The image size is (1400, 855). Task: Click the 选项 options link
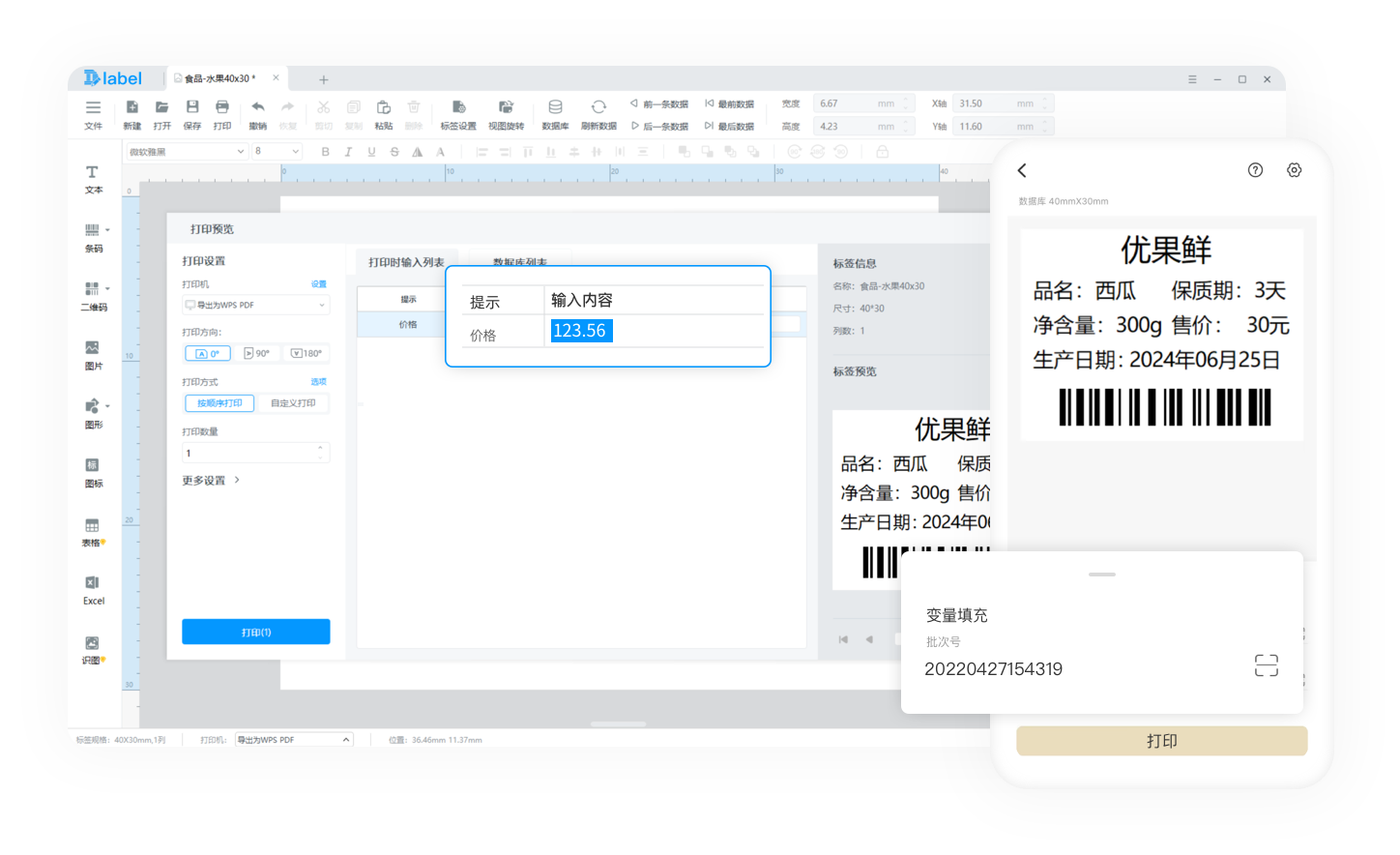coord(319,382)
